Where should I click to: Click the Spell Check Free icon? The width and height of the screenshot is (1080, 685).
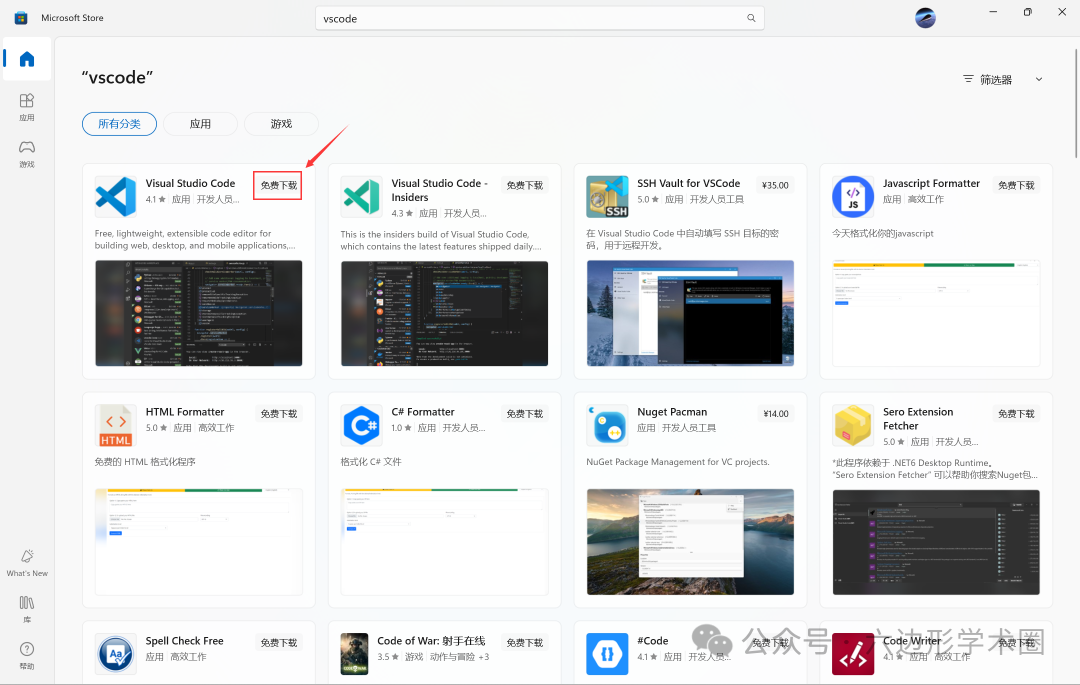(115, 653)
